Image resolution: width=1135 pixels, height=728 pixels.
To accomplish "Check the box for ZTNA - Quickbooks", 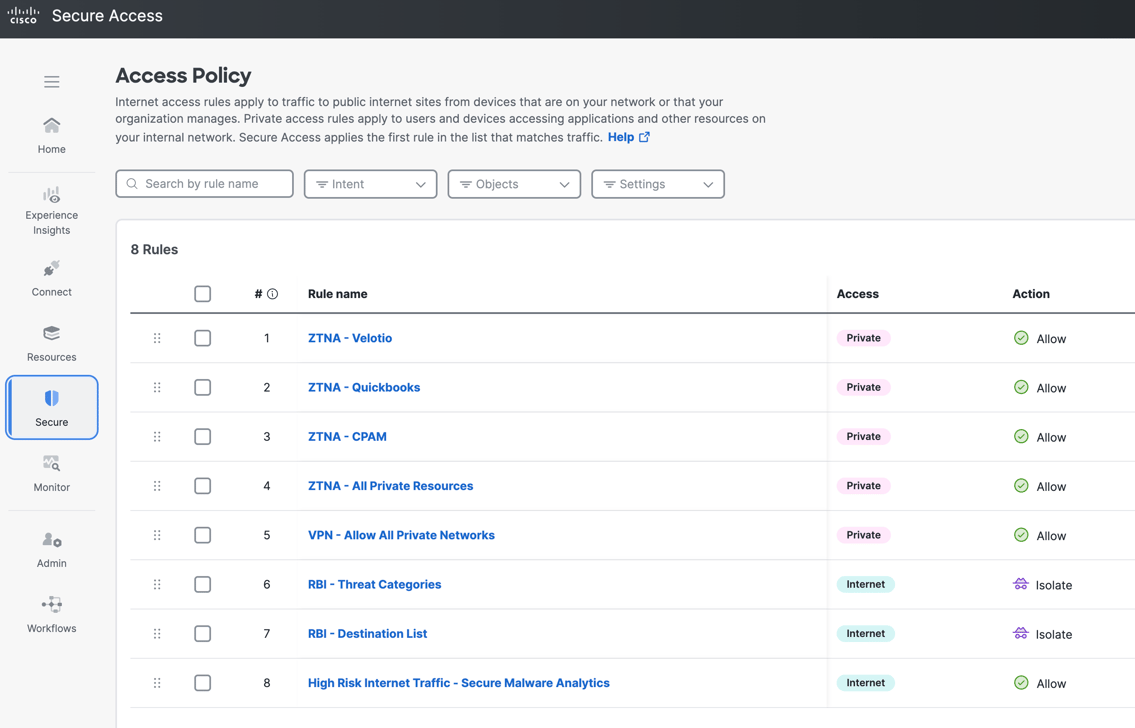I will point(203,387).
